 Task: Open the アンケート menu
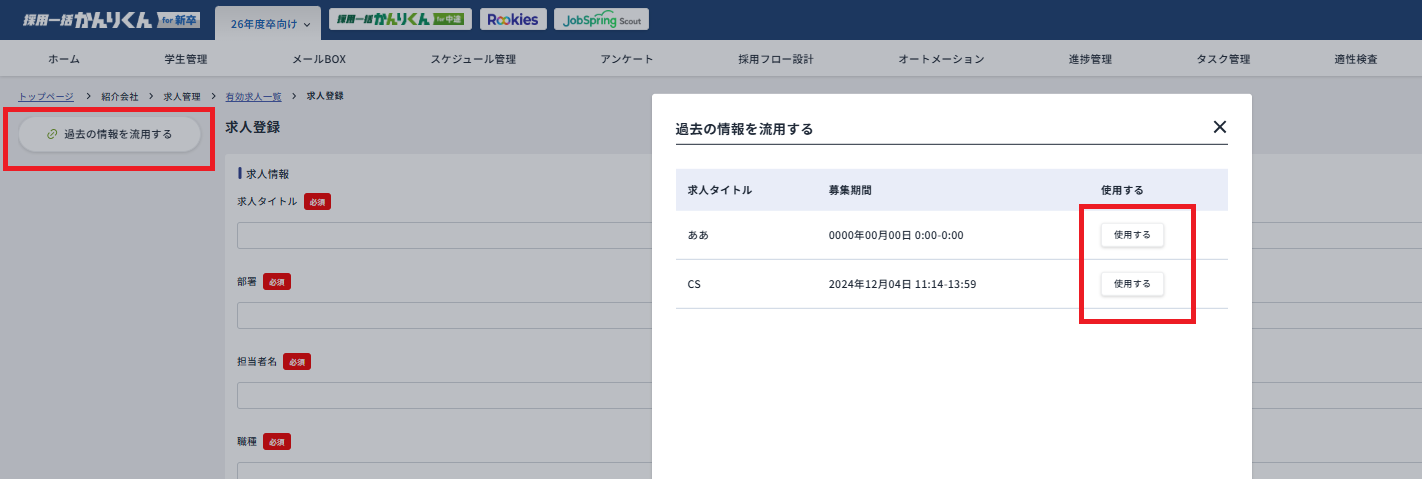tap(627, 59)
